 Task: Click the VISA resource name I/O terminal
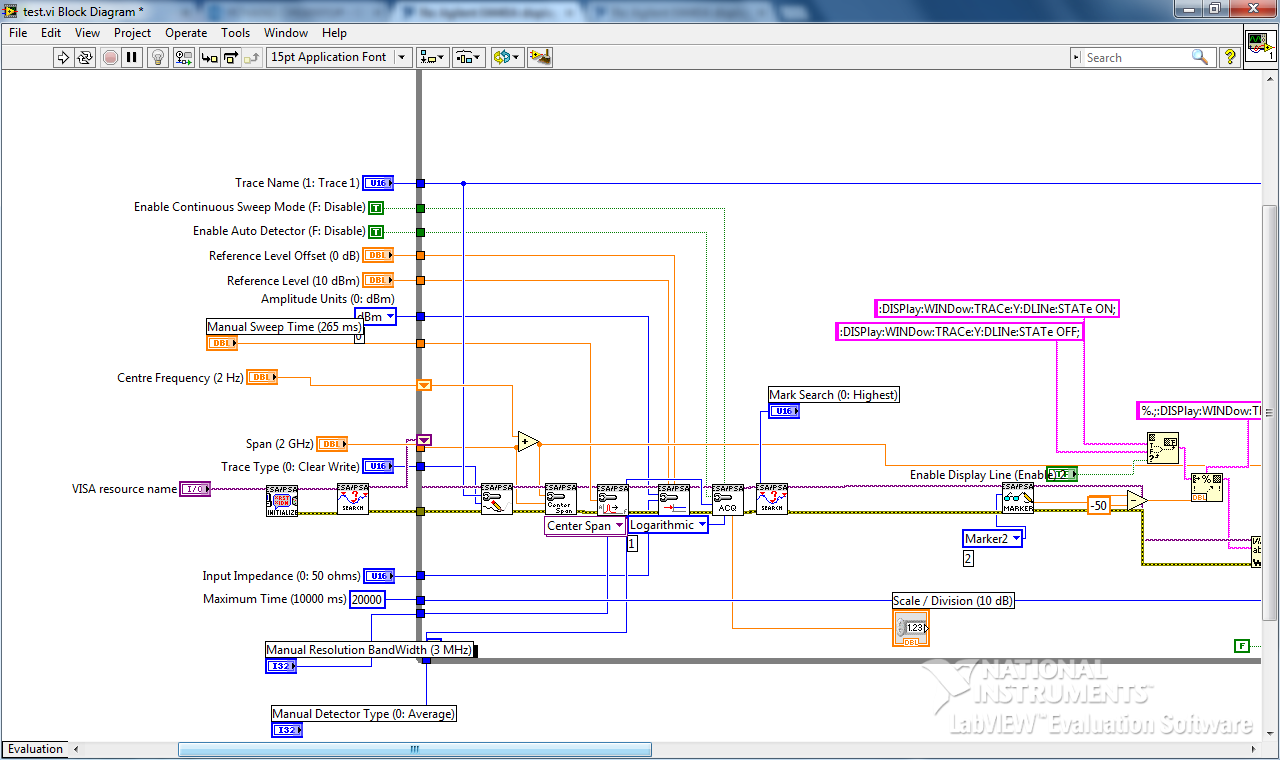(x=194, y=489)
